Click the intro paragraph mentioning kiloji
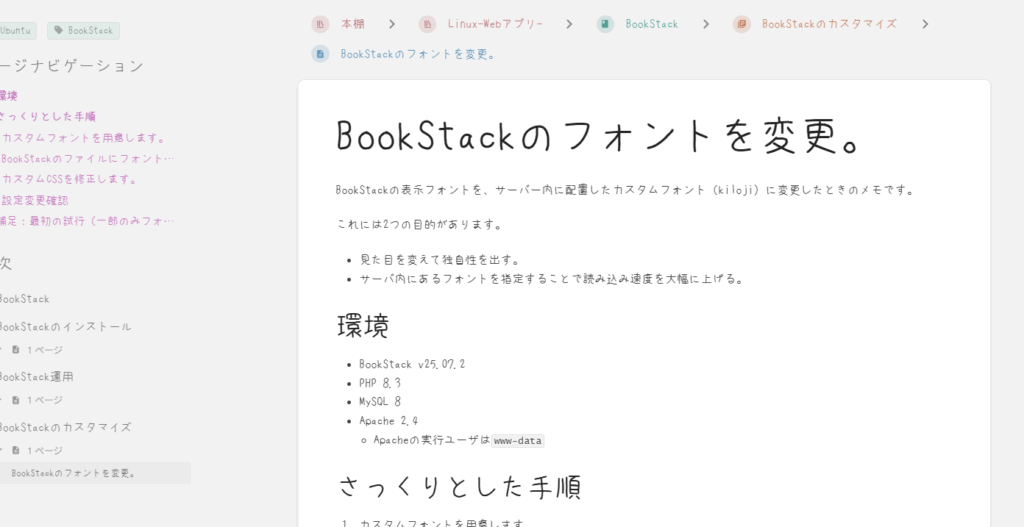This screenshot has height=527, width=1024. 626,190
